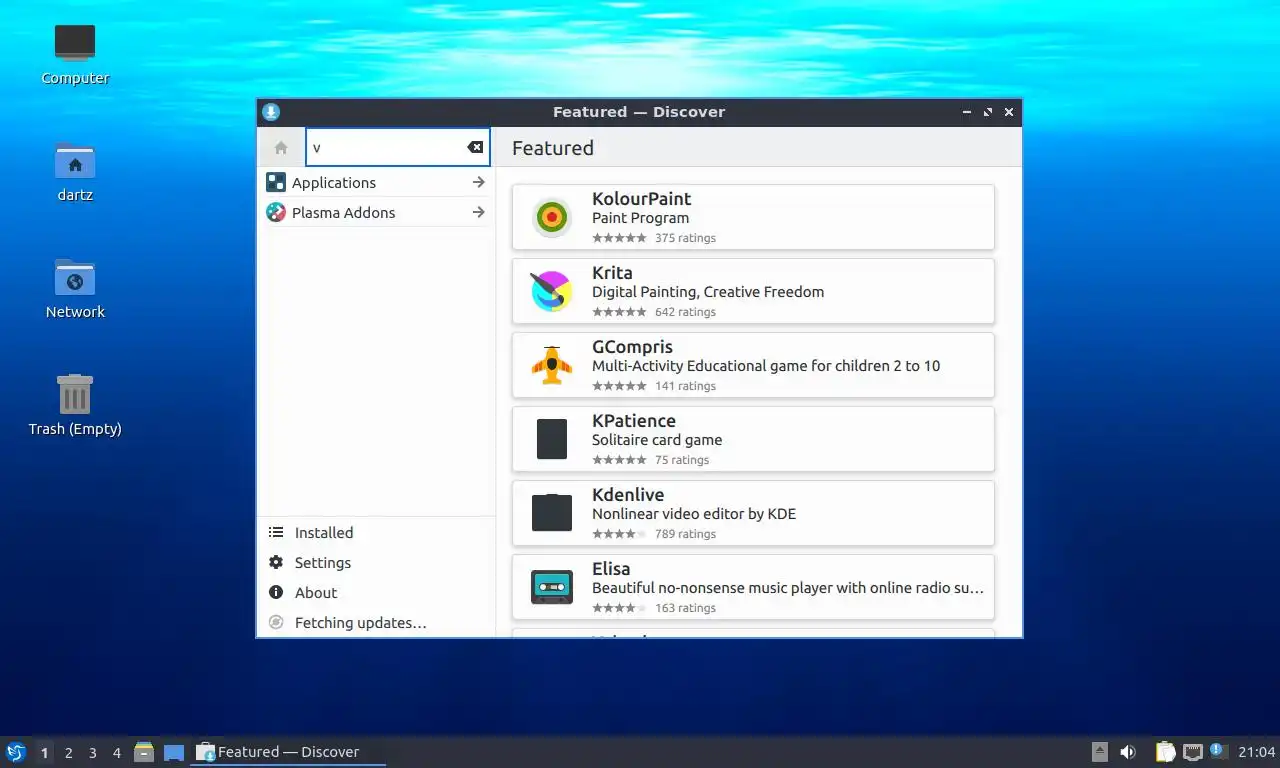Clear the search field with the backspace icon
Screen dimensions: 1280x768
(x=475, y=147)
